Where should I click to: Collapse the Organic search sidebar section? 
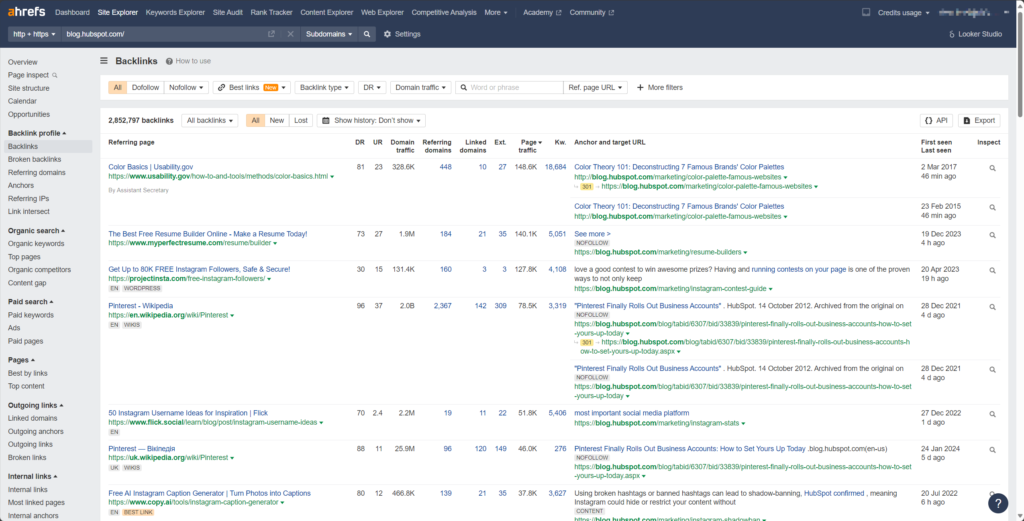tap(35, 230)
